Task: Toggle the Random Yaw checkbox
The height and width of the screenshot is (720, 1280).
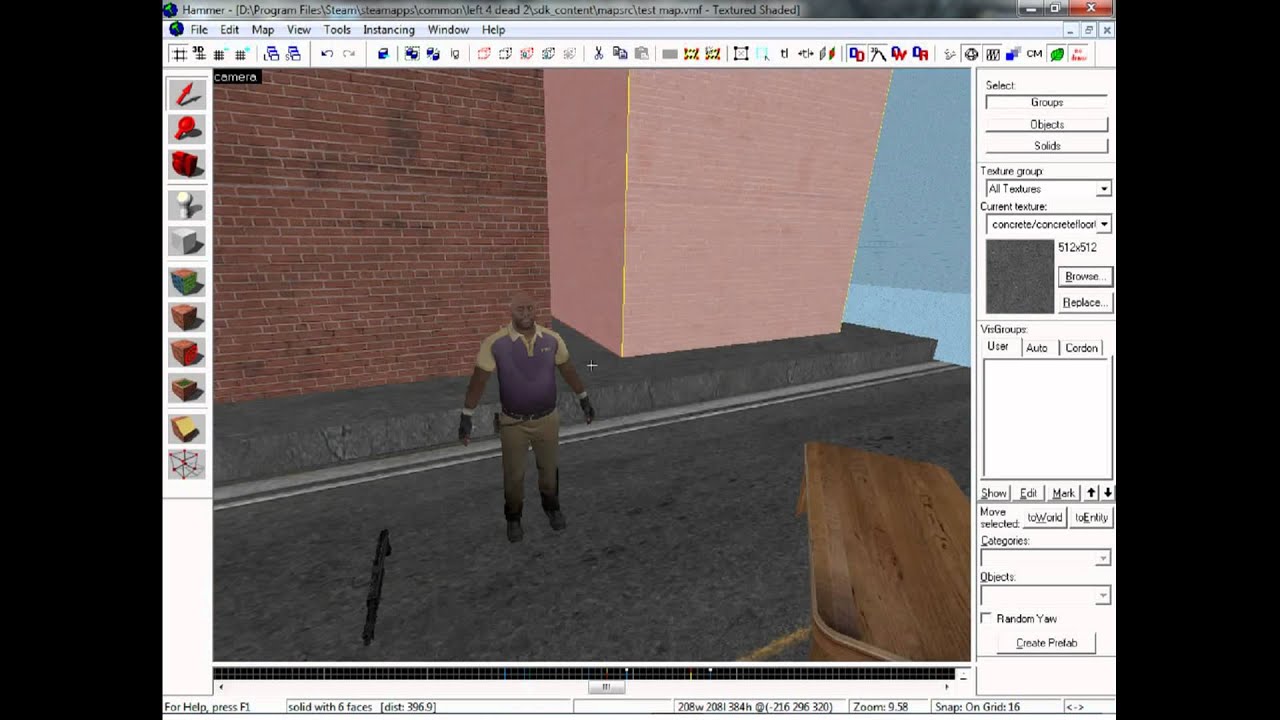Action: [x=987, y=618]
